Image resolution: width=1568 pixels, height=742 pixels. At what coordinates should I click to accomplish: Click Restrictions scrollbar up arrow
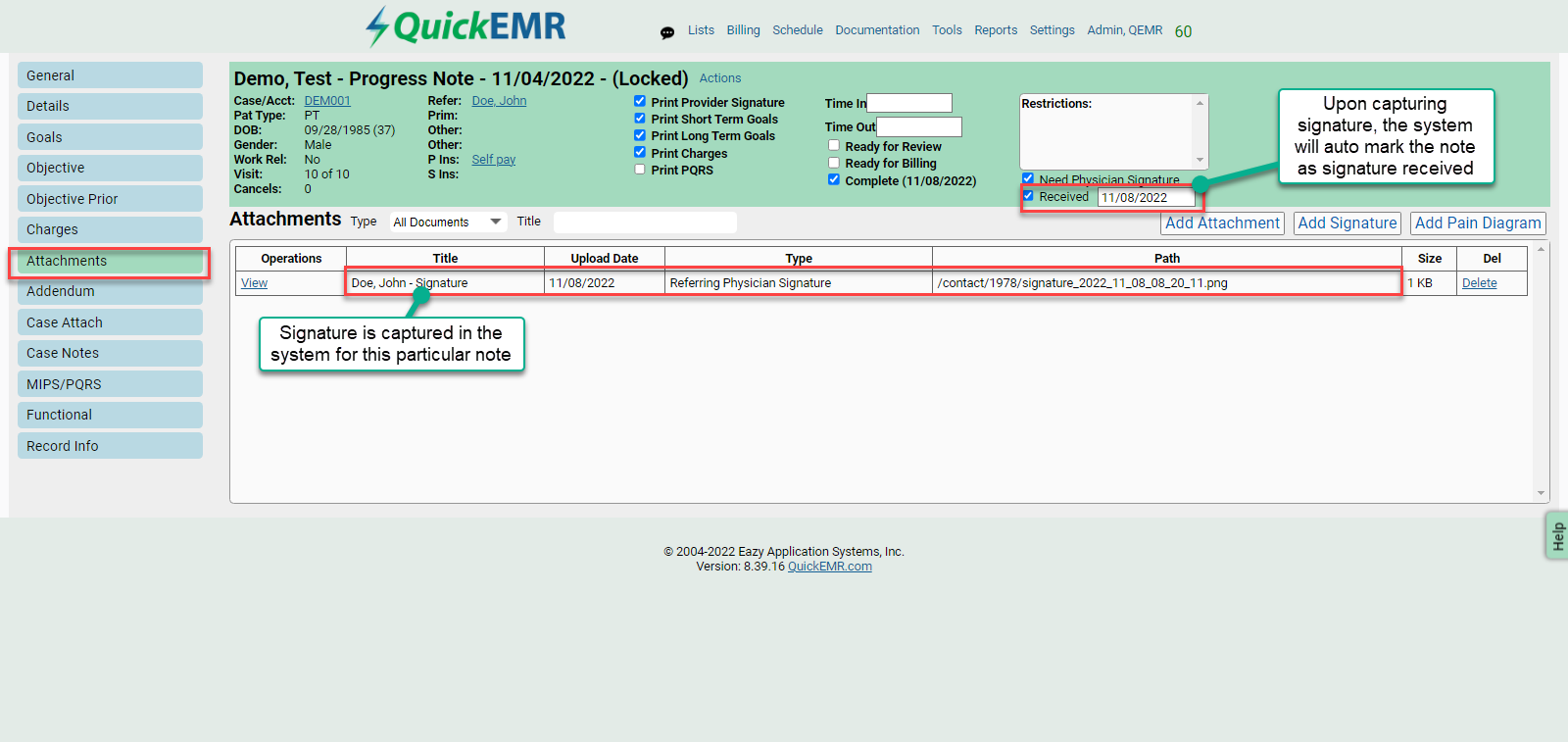coord(1200,103)
